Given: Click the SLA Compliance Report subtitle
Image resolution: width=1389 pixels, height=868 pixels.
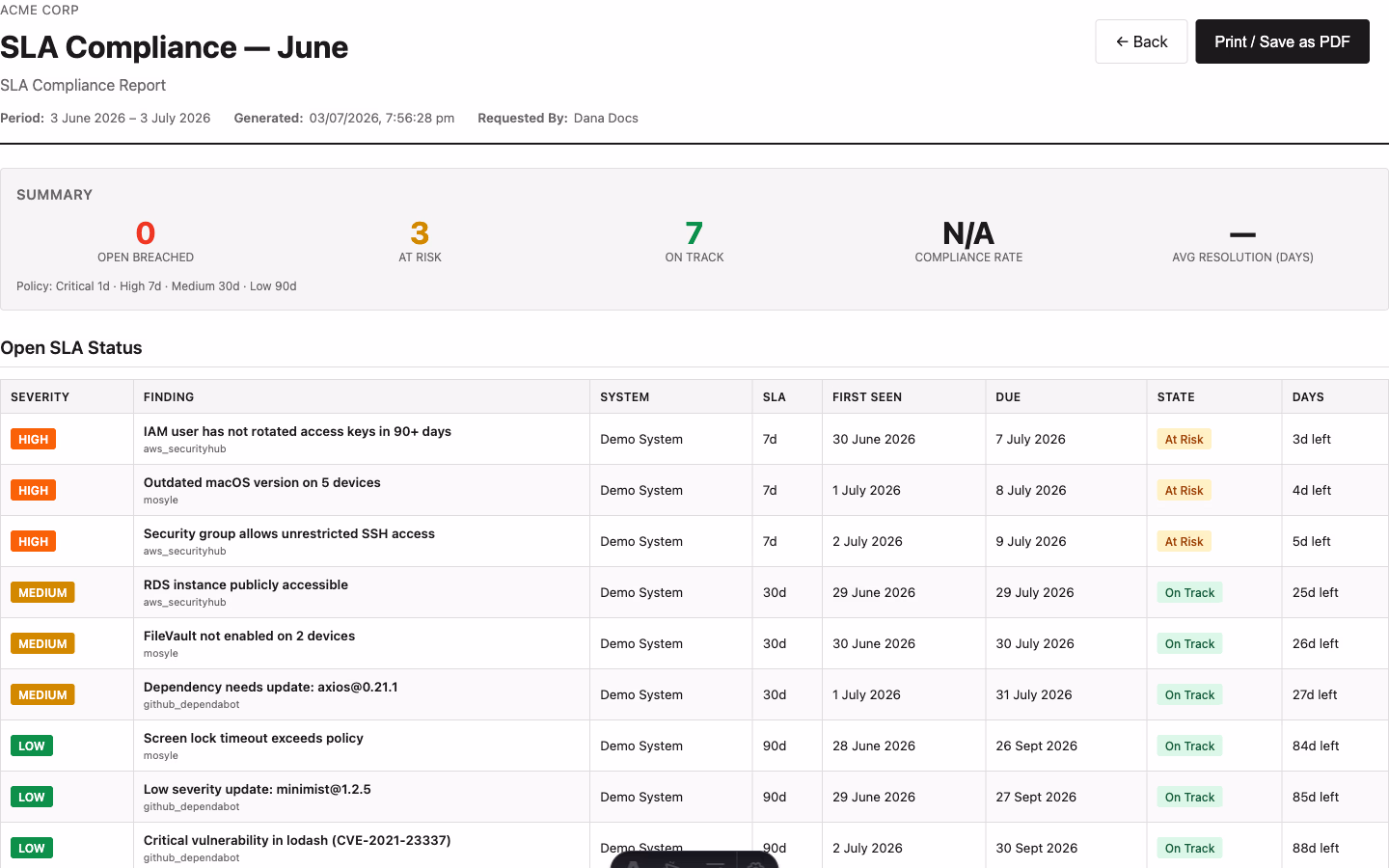Looking at the screenshot, I should 83,85.
